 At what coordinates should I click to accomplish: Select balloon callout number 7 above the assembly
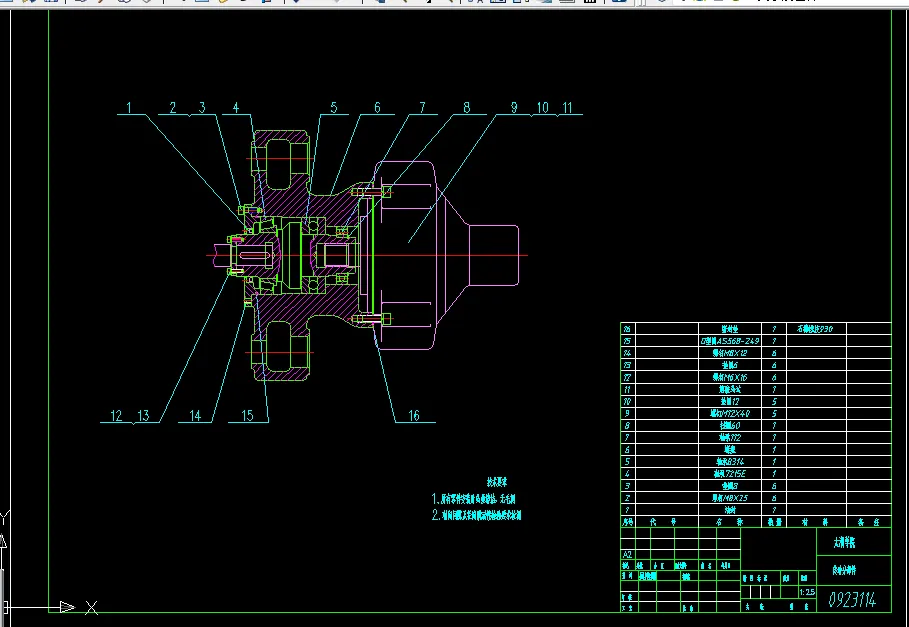click(x=422, y=108)
